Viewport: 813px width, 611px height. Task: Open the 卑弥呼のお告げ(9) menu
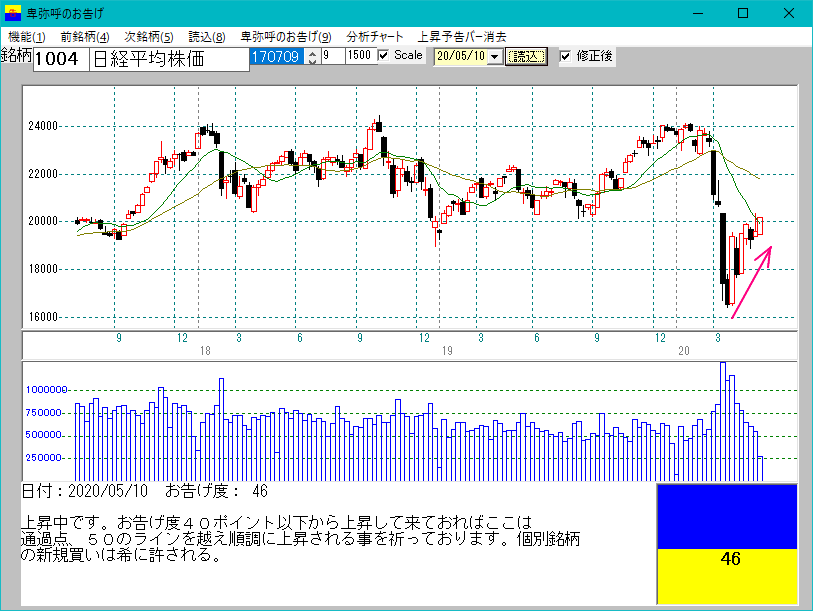click(286, 37)
